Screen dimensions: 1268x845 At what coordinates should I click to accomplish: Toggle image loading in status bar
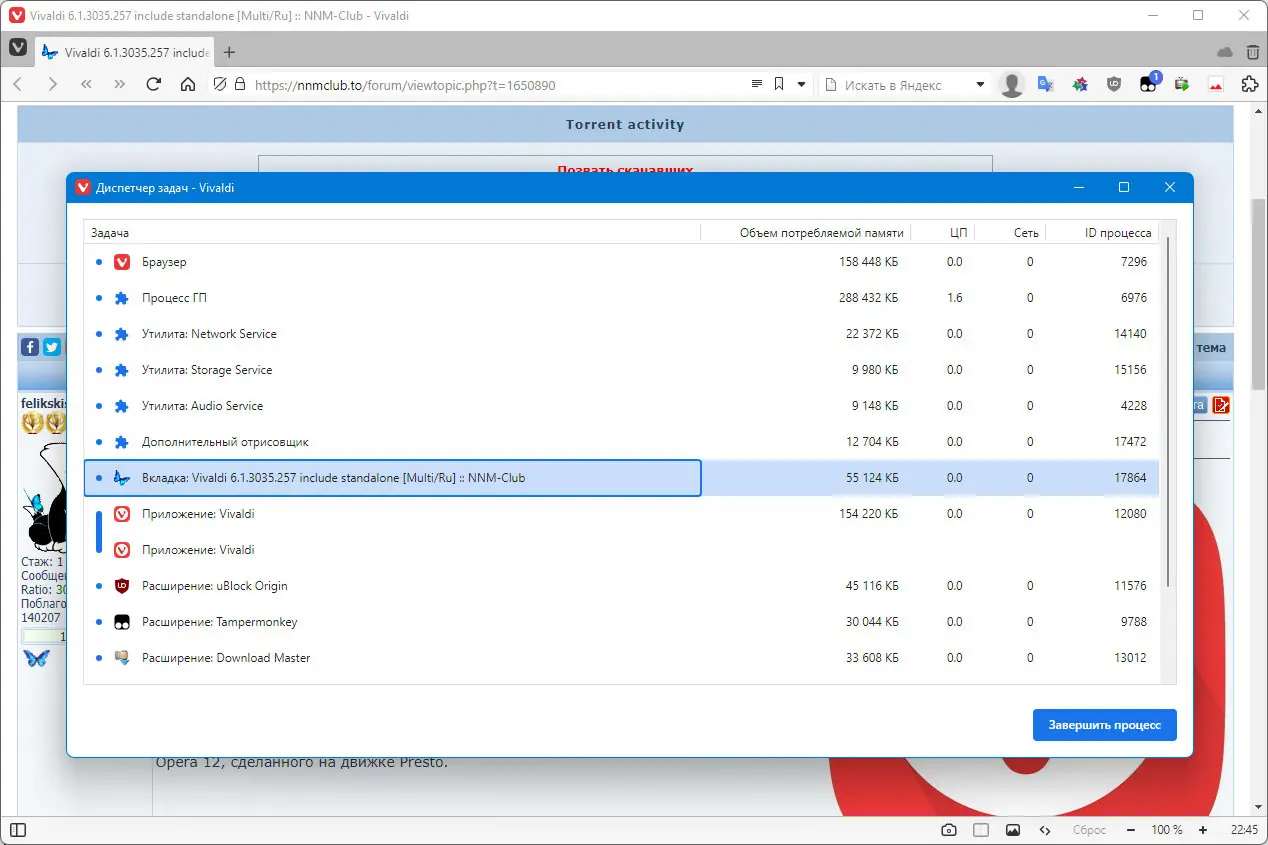tap(1013, 830)
